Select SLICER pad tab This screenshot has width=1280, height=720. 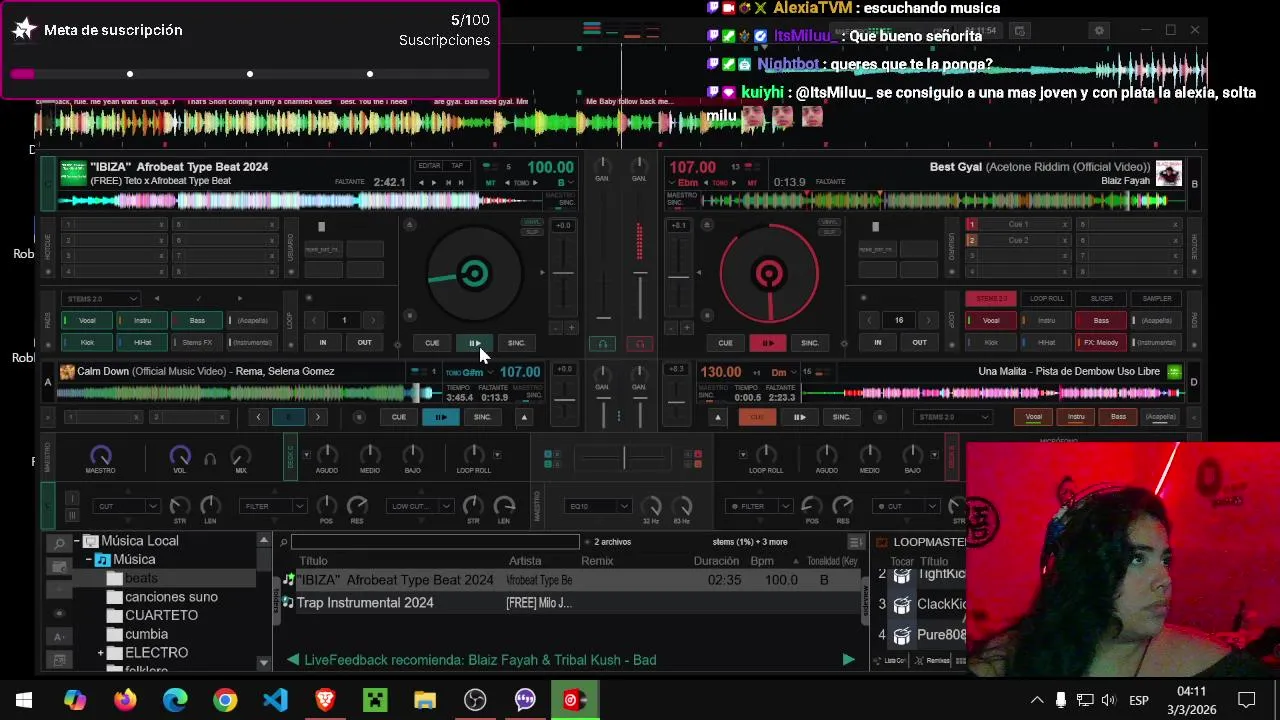coord(1101,299)
